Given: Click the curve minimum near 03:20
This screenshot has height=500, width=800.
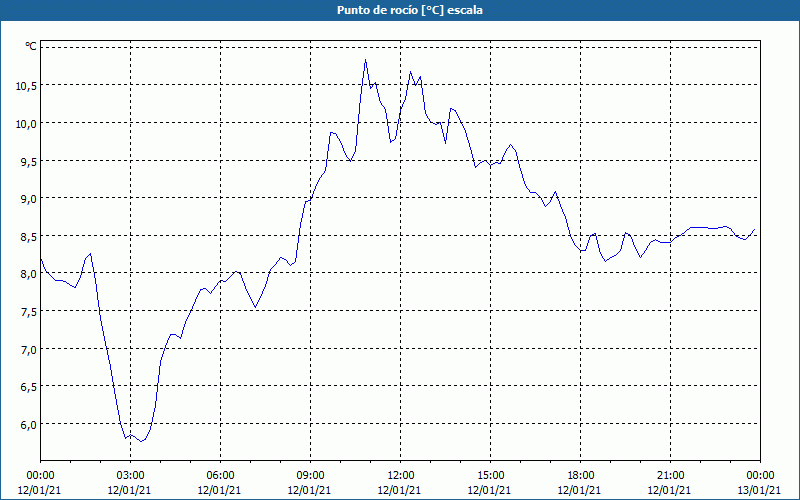Looking at the screenshot, I should tap(141, 441).
